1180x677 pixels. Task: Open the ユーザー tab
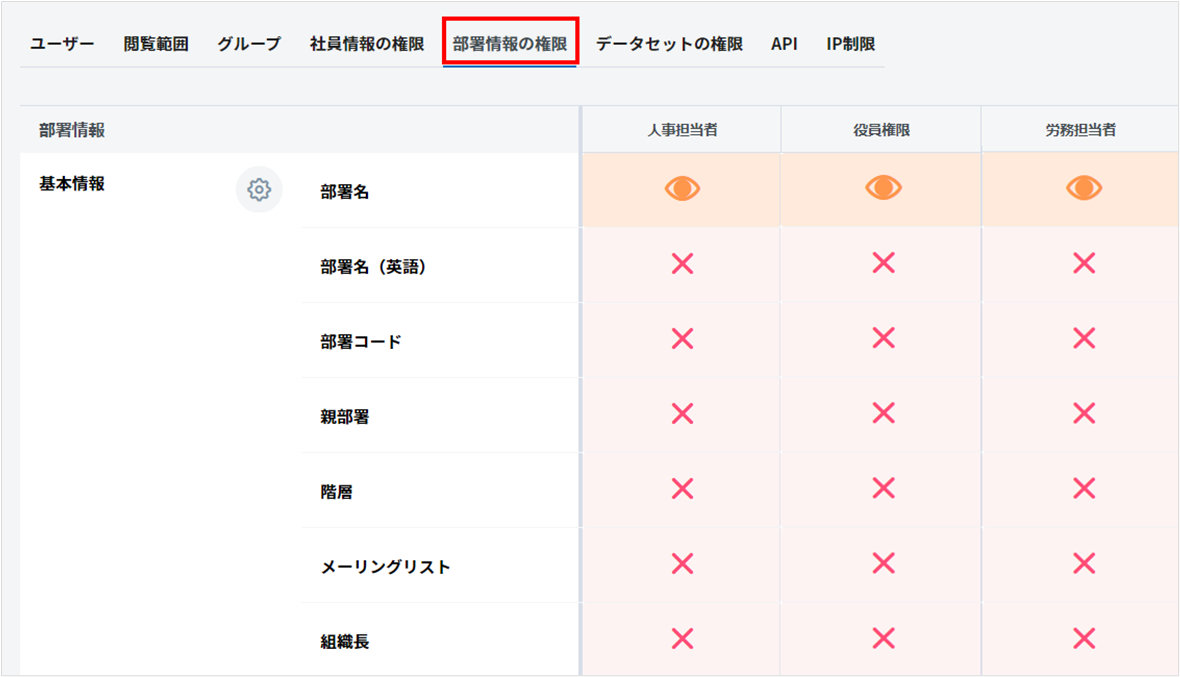pos(62,44)
